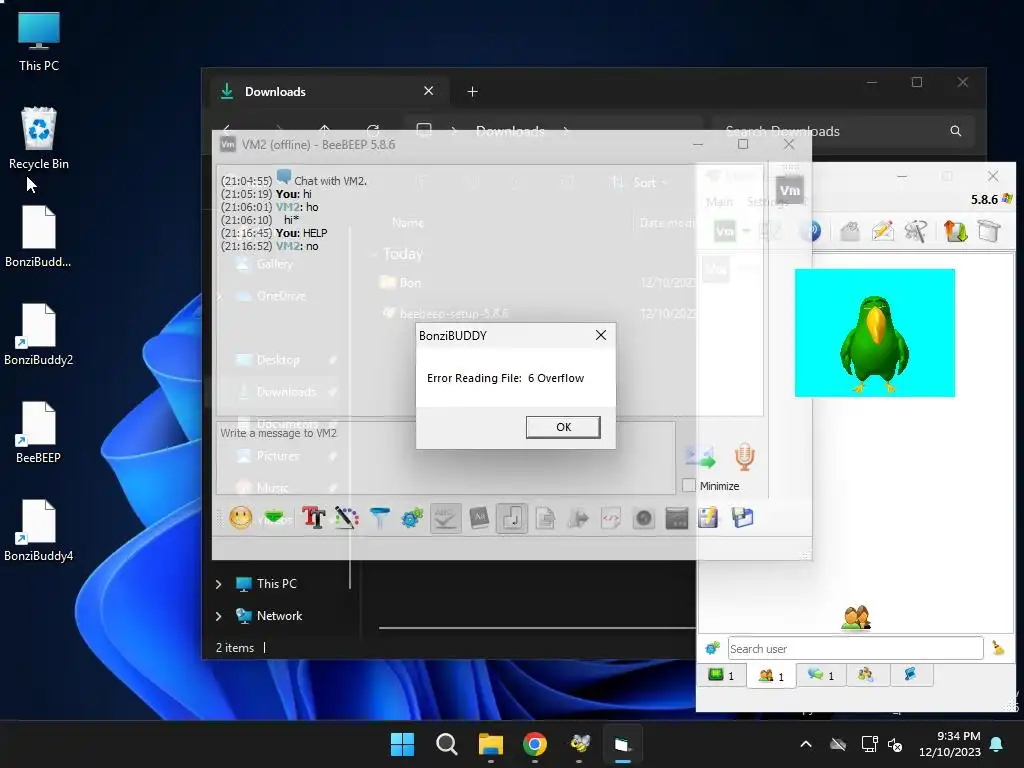The width and height of the screenshot is (1024, 768).
Task: Toggle the Enter-key return arrow option
Action: click(x=511, y=518)
